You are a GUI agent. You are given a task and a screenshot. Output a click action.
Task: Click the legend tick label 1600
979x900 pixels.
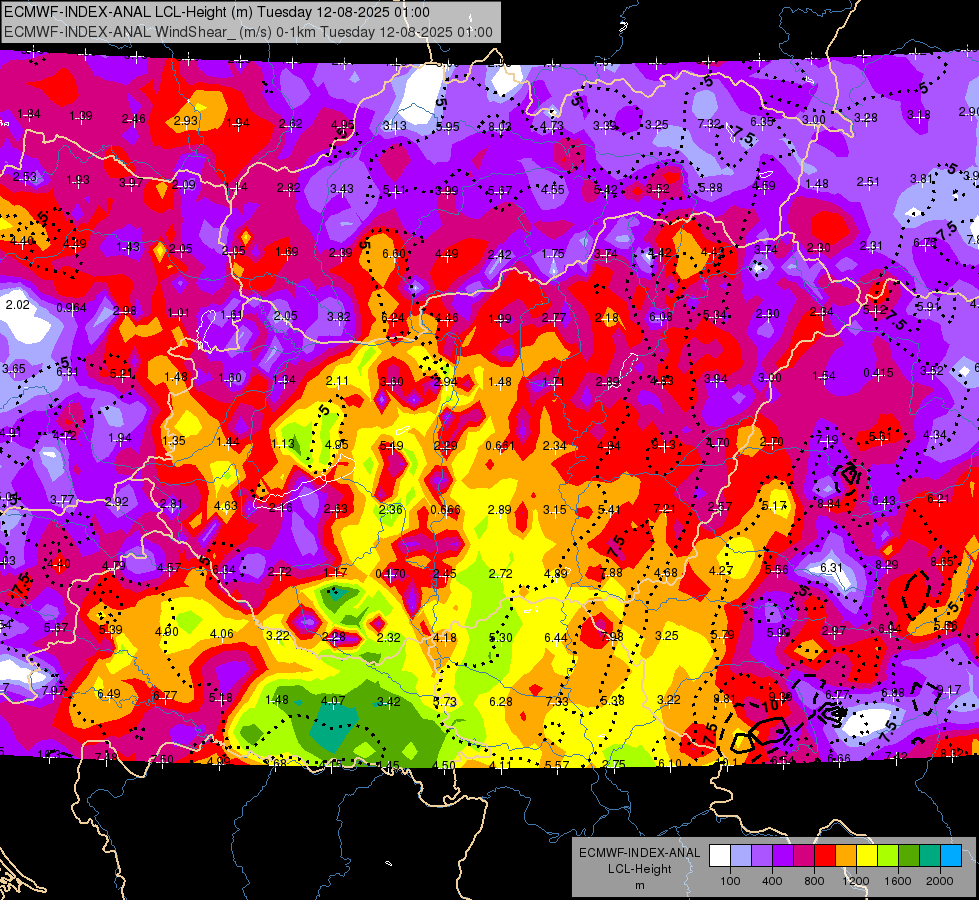pos(898,881)
